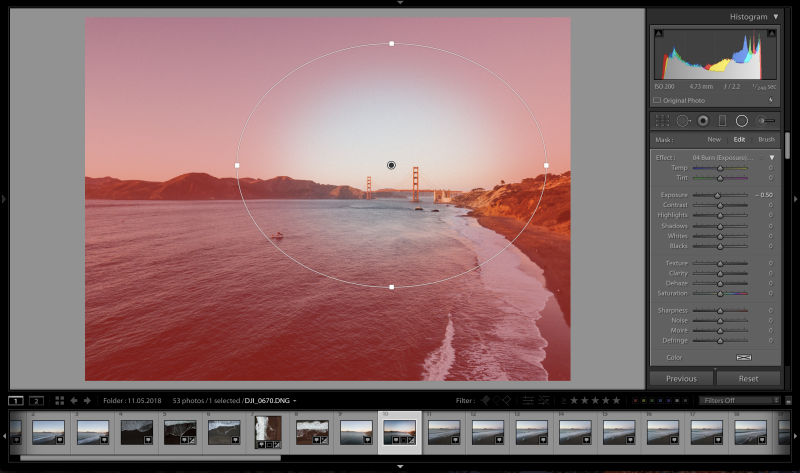Toggle shadow clipping indicator in histogram
The width and height of the screenshot is (800, 473).
coord(659,33)
